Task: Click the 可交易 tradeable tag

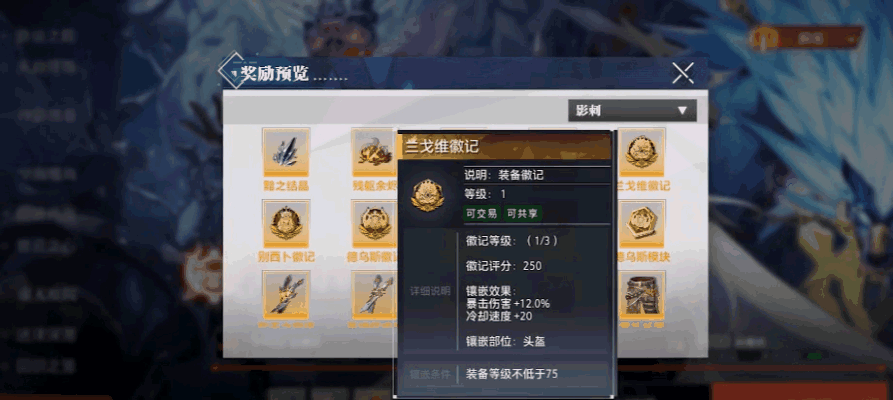Action: tap(481, 214)
